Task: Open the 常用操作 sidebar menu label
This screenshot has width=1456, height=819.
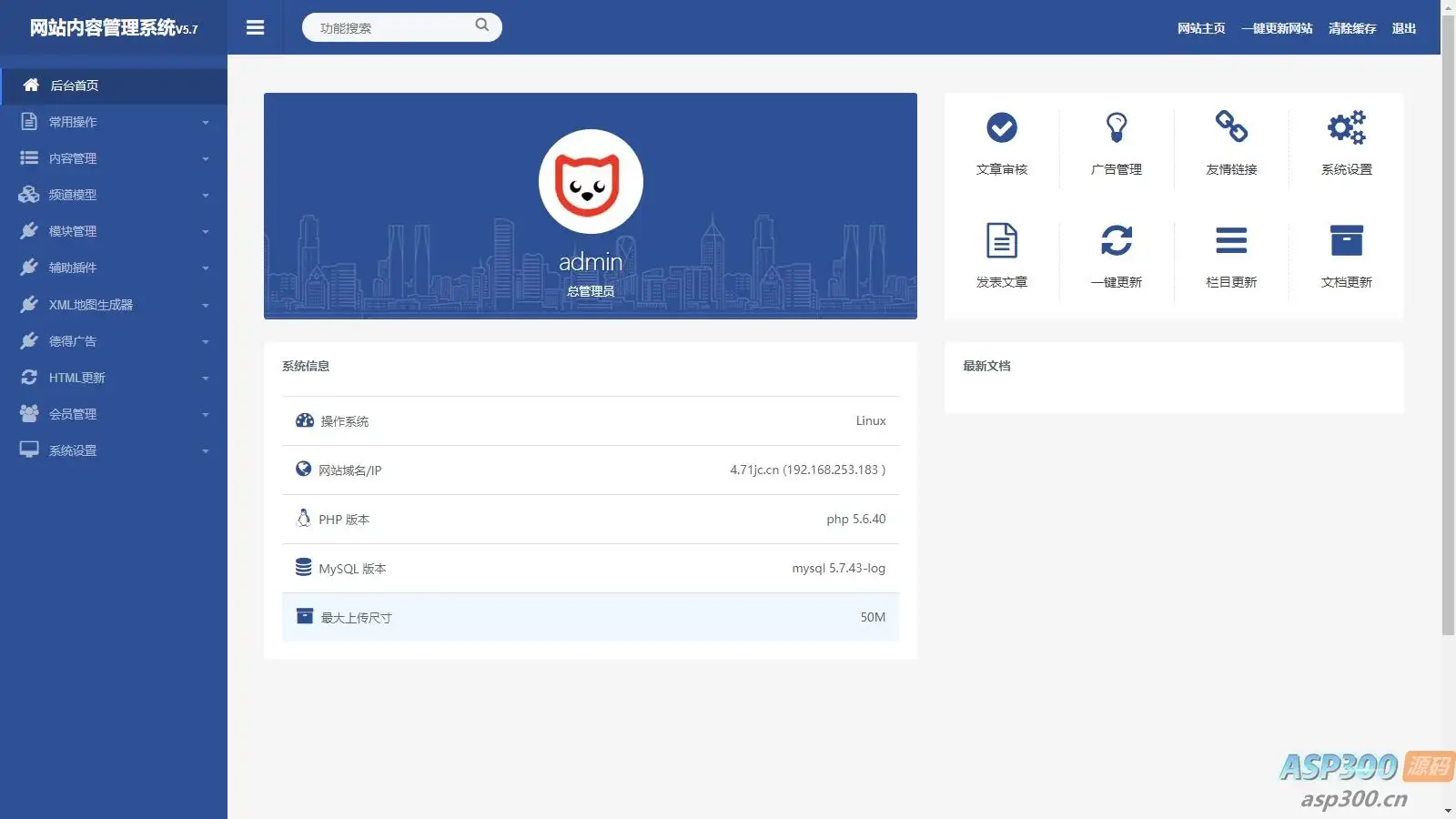Action: [x=73, y=122]
